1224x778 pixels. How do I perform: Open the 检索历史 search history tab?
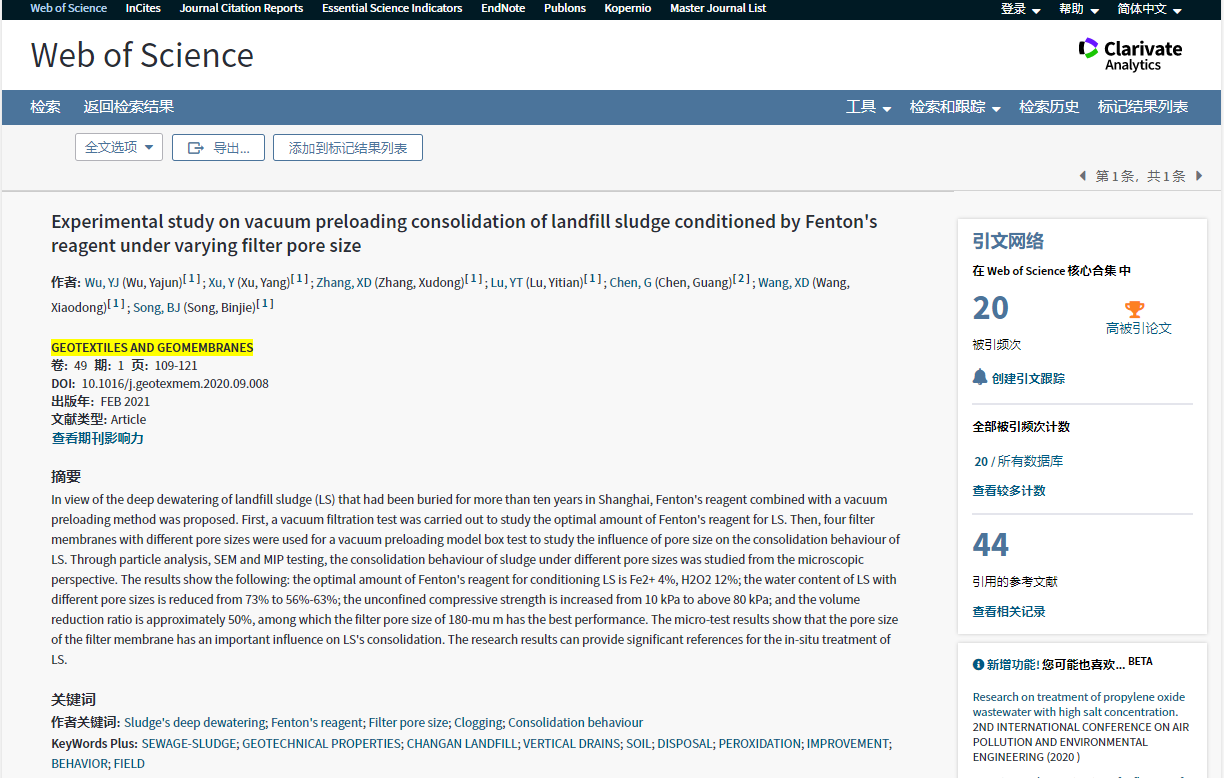pyautogui.click(x=1049, y=107)
